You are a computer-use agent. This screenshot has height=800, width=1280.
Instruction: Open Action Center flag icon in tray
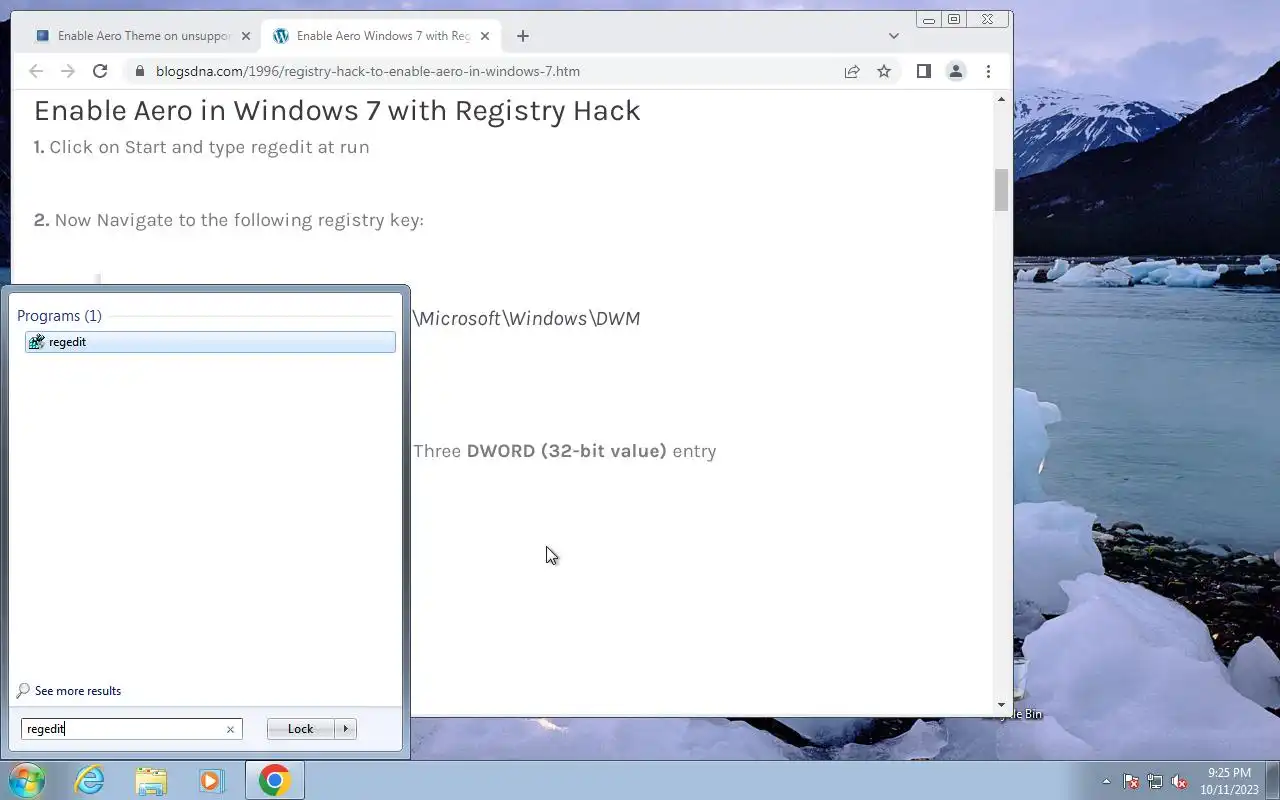pyautogui.click(x=1131, y=781)
